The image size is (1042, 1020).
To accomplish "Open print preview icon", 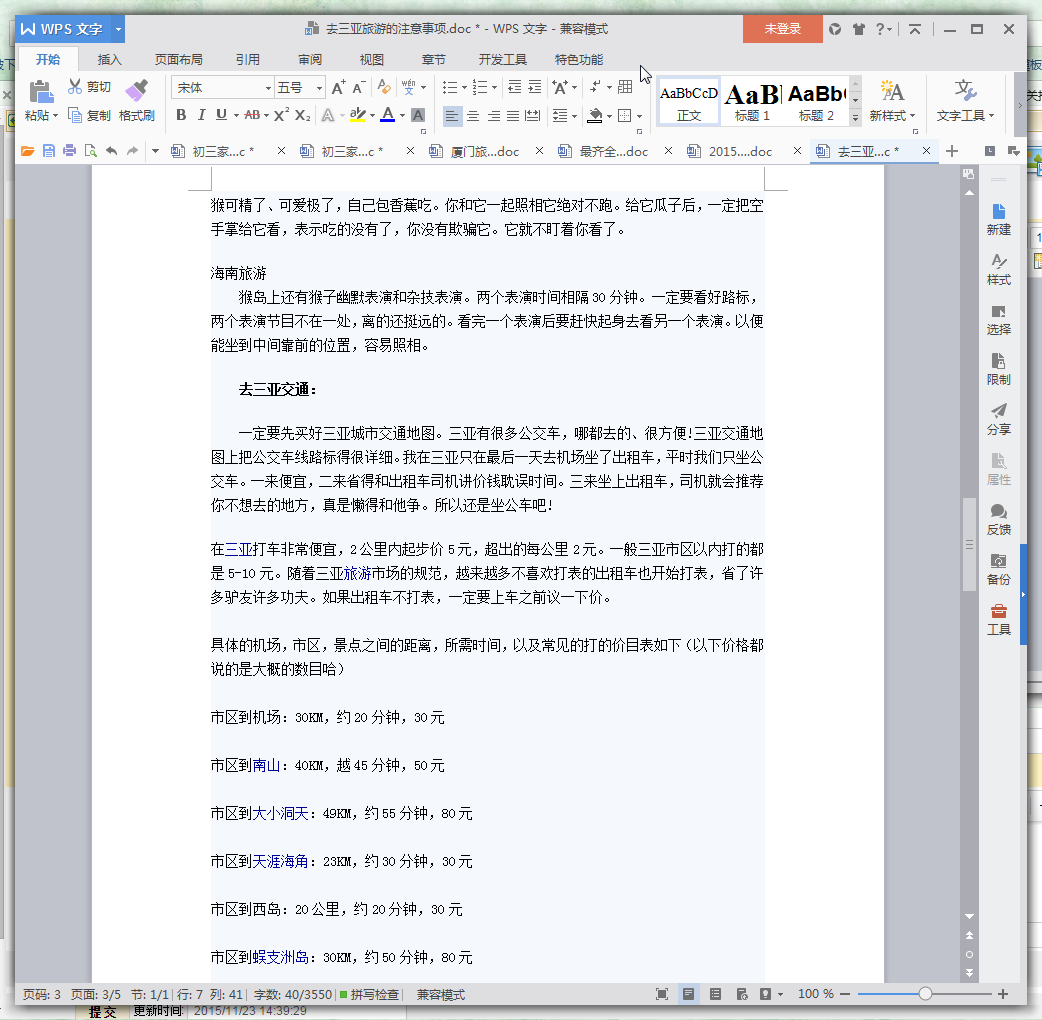I will 90,151.
